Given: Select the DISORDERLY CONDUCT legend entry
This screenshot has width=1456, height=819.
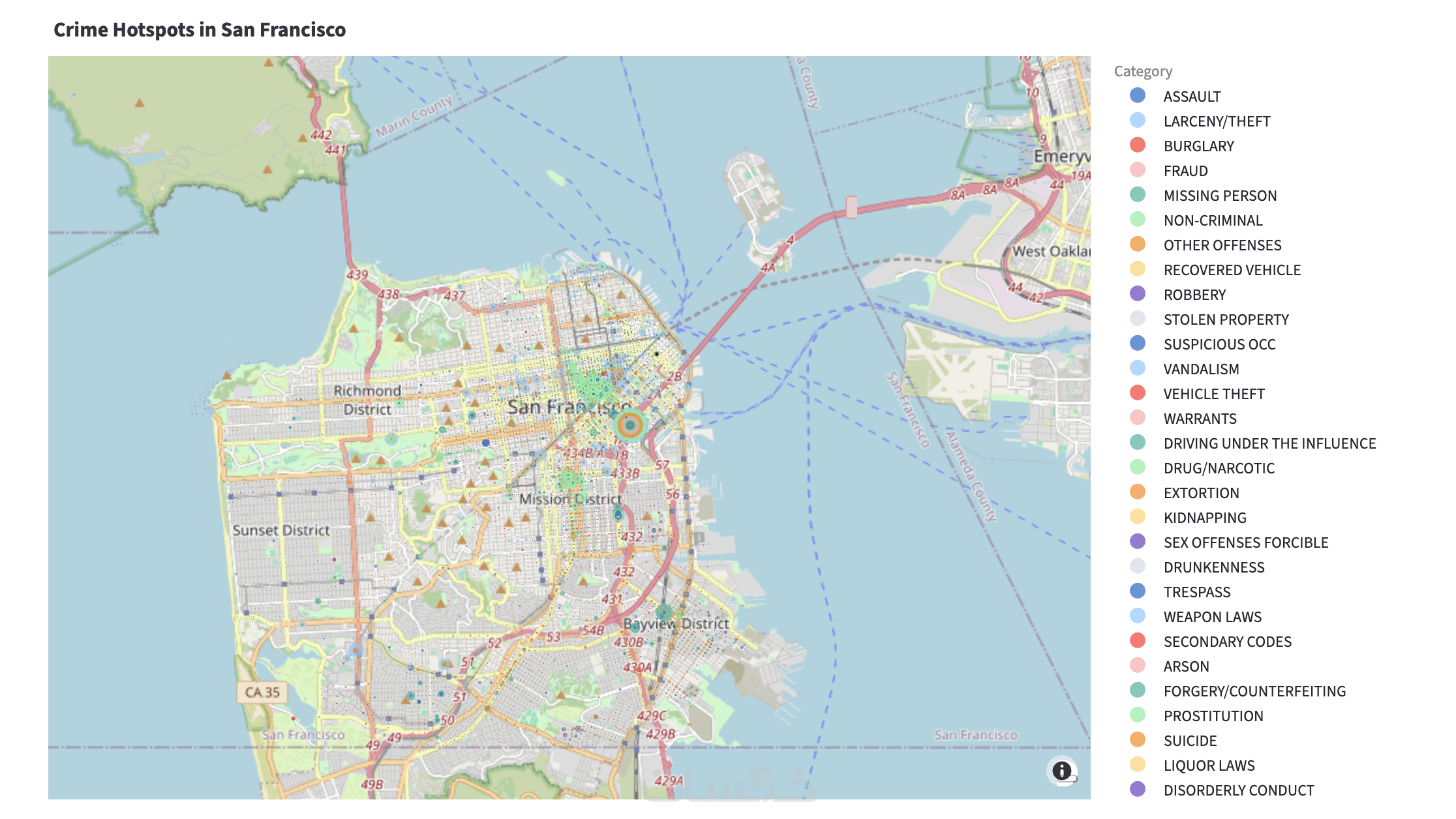Looking at the screenshot, I should pos(1238,790).
